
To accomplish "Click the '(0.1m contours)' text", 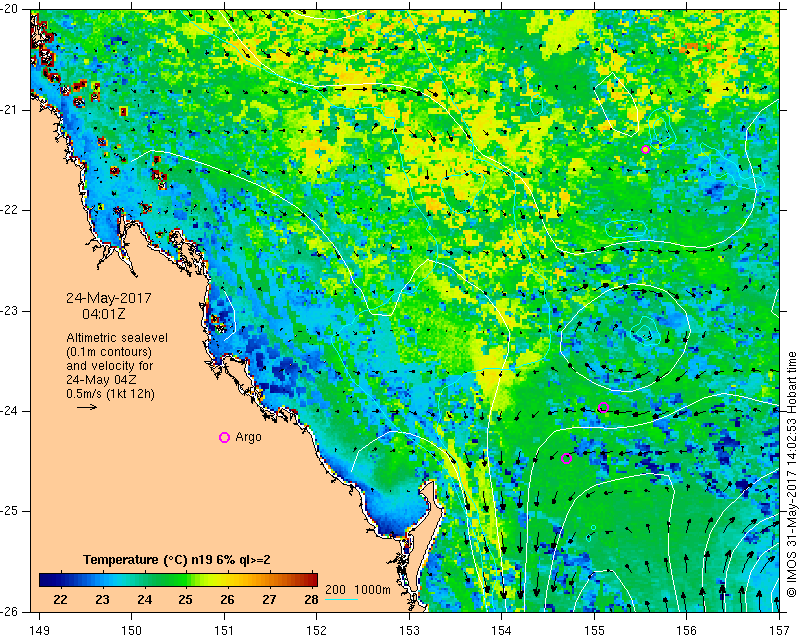I will (x=109, y=352).
